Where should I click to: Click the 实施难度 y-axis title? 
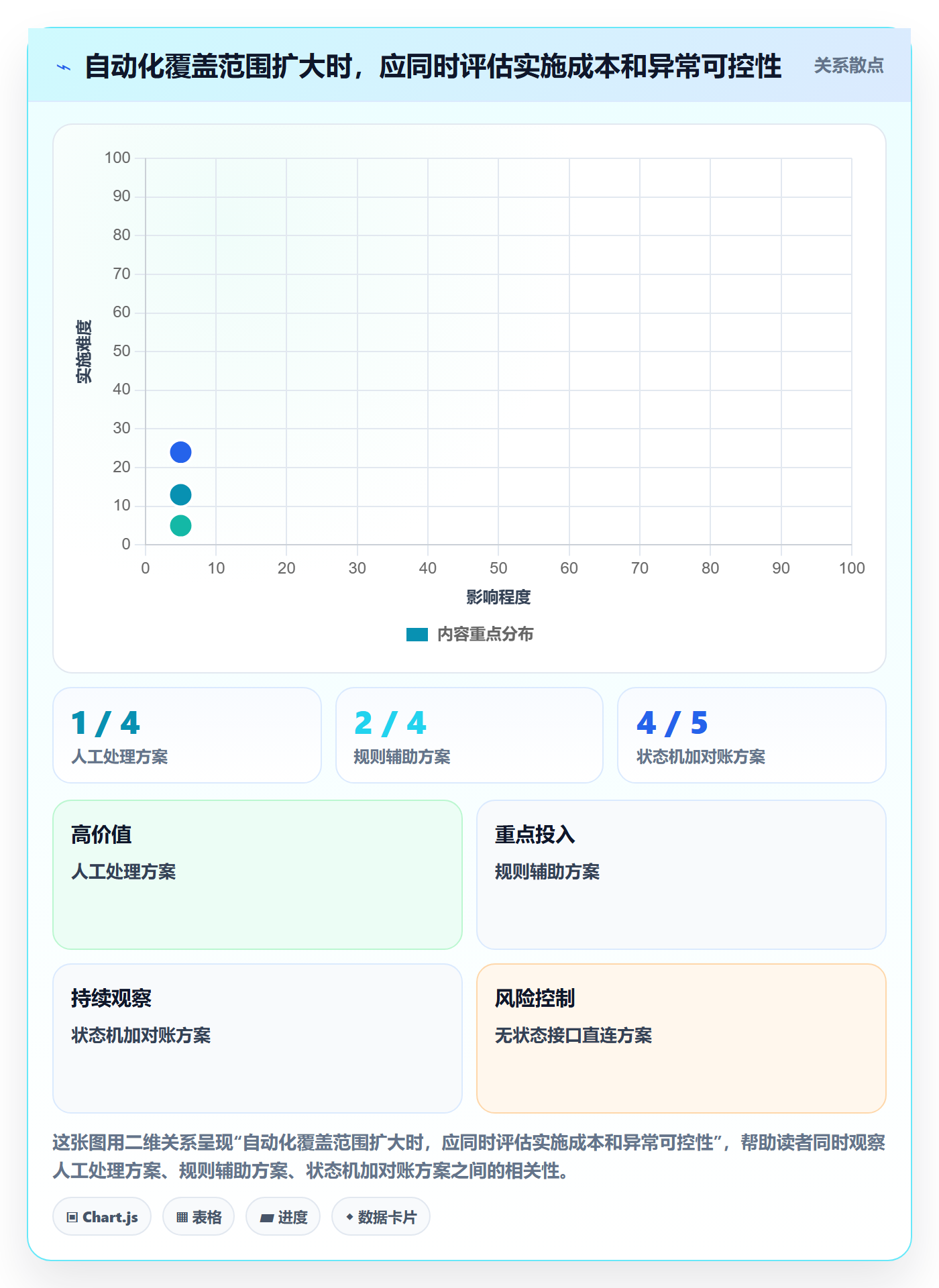[84, 352]
